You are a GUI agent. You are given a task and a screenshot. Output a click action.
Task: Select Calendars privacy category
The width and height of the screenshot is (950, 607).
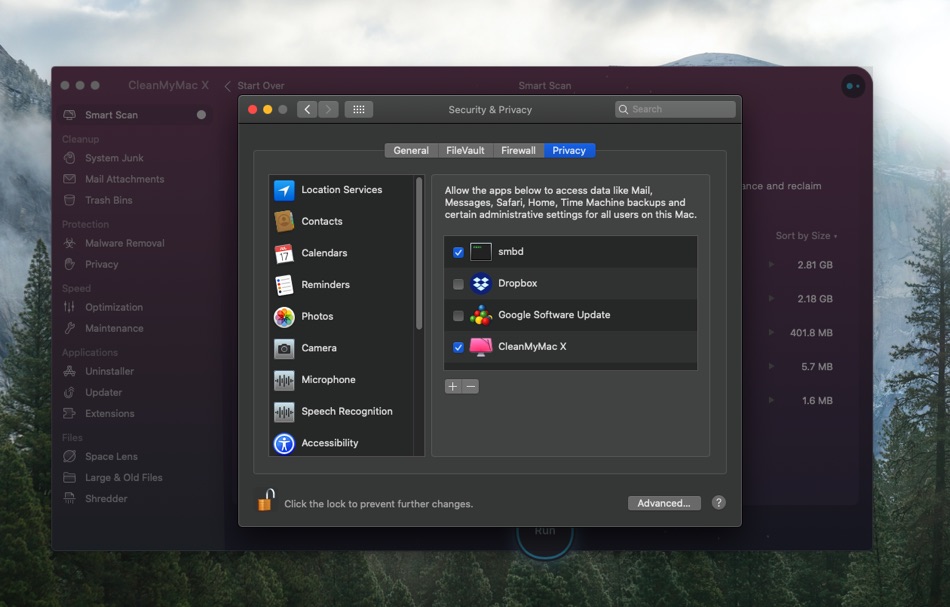[342, 253]
